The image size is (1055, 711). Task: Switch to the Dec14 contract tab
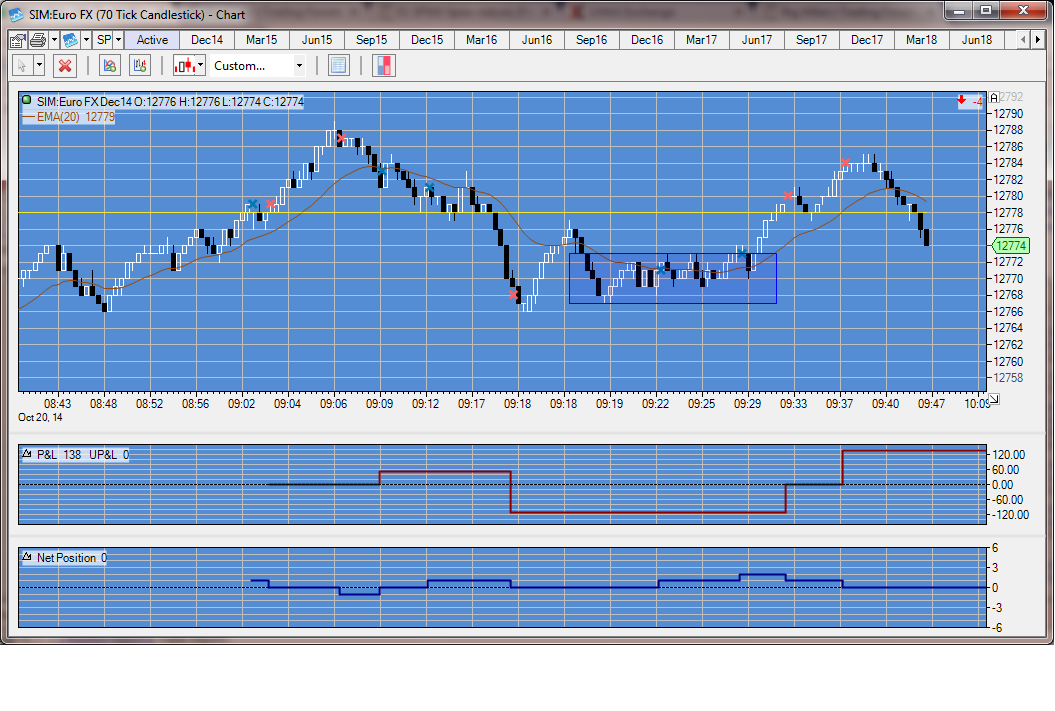pyautogui.click(x=207, y=40)
